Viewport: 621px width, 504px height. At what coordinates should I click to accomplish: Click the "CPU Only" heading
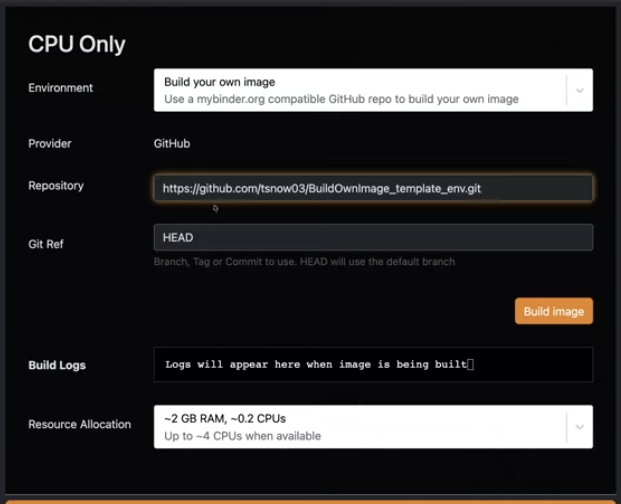(76, 44)
